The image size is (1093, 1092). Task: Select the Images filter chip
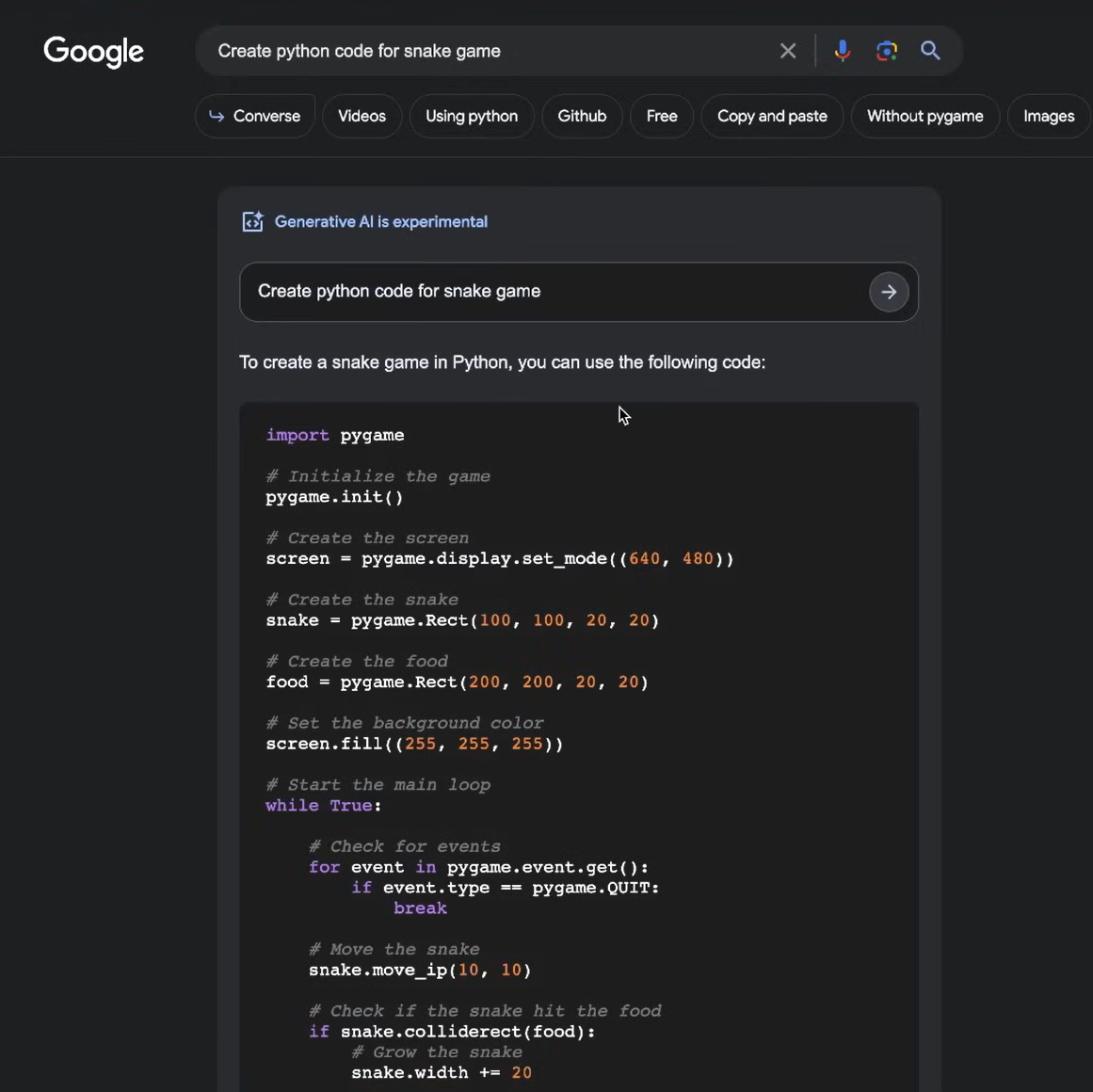1049,117
